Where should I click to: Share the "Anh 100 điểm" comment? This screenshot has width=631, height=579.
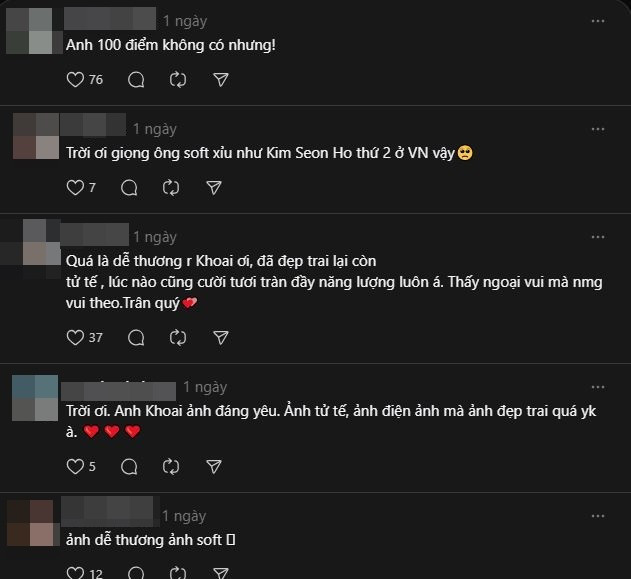(221, 79)
